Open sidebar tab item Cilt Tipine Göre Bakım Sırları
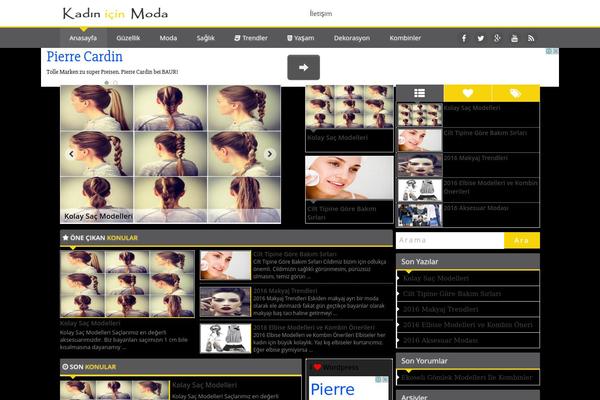The image size is (600, 400). [x=485, y=133]
